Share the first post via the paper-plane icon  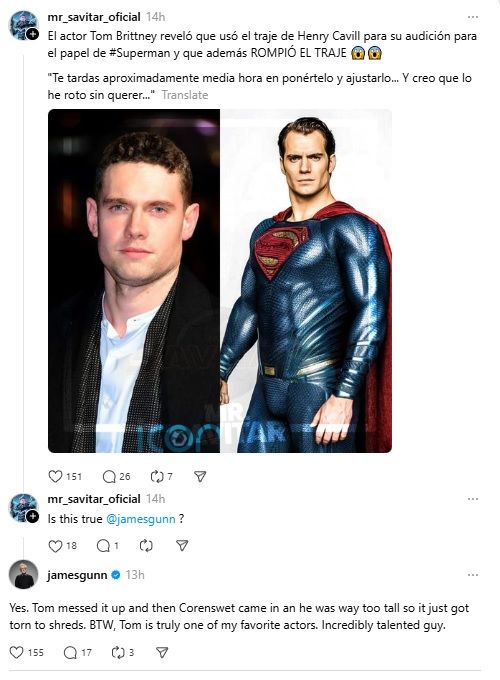[x=200, y=477]
